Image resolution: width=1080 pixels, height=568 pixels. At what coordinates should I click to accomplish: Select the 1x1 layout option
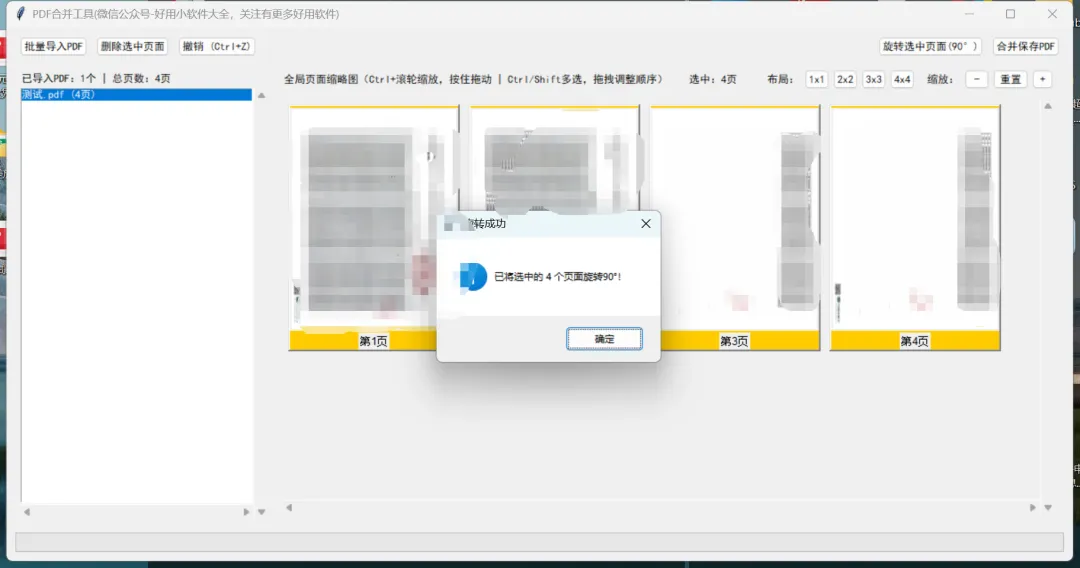[816, 79]
